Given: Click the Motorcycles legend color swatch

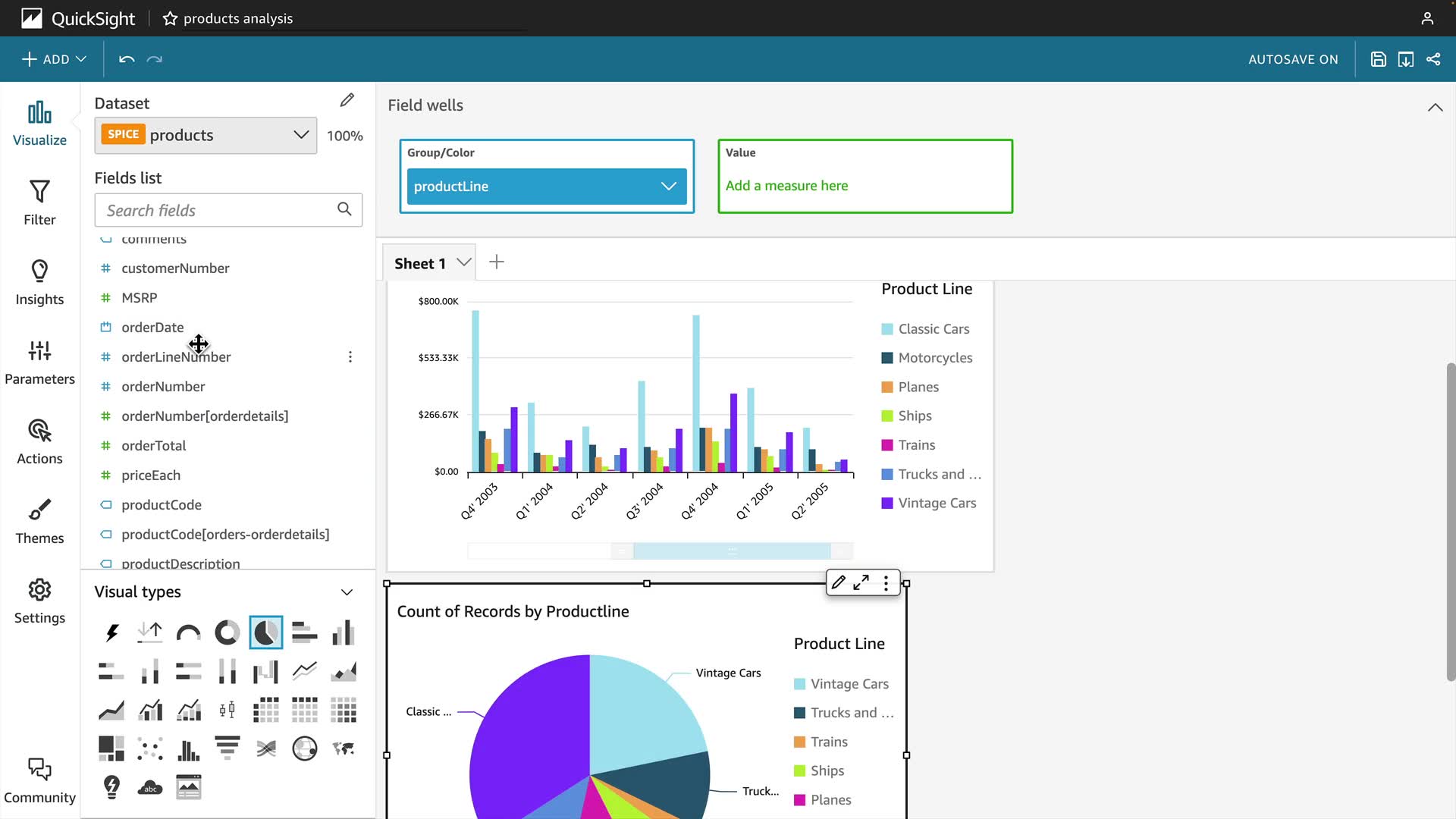Looking at the screenshot, I should [x=886, y=358].
